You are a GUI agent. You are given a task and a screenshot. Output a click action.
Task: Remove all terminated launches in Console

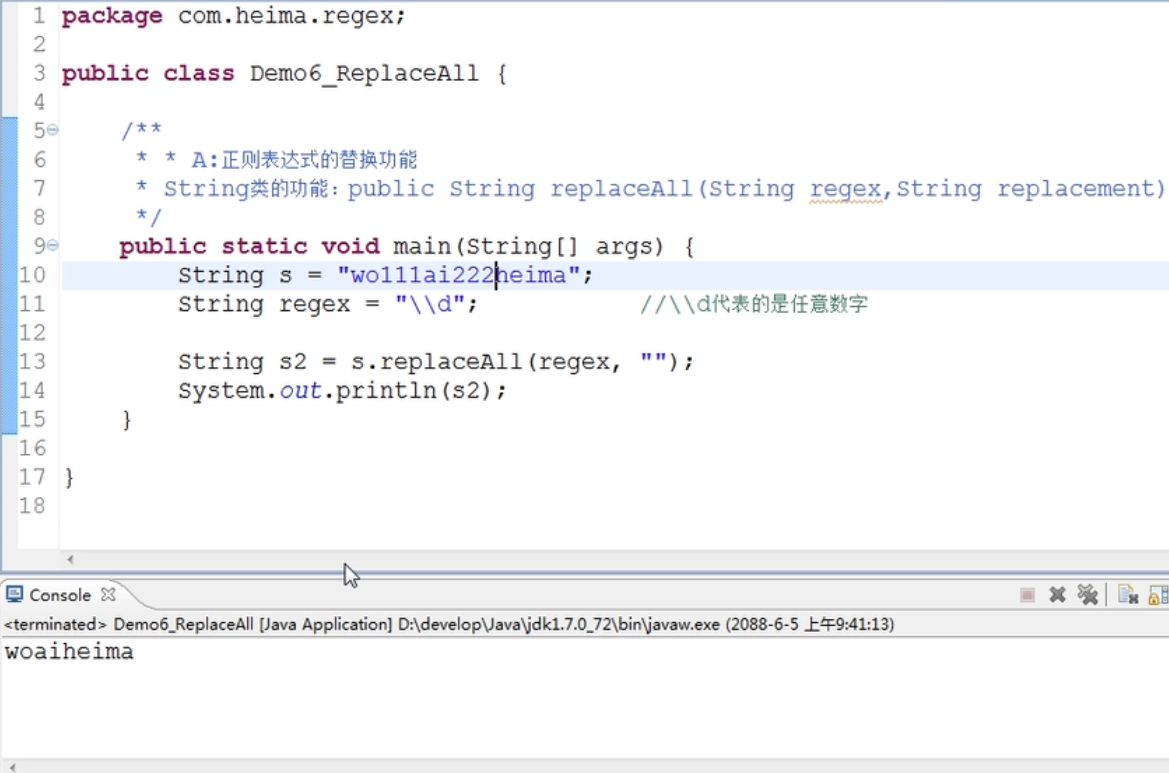point(1088,595)
